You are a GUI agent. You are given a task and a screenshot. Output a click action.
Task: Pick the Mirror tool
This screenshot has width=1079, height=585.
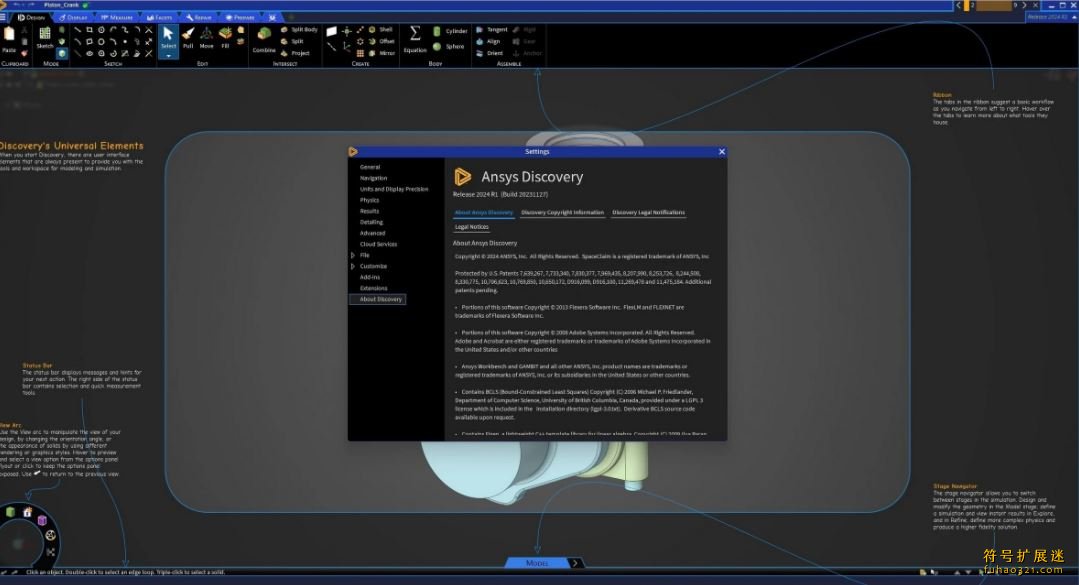pyautogui.click(x=382, y=53)
